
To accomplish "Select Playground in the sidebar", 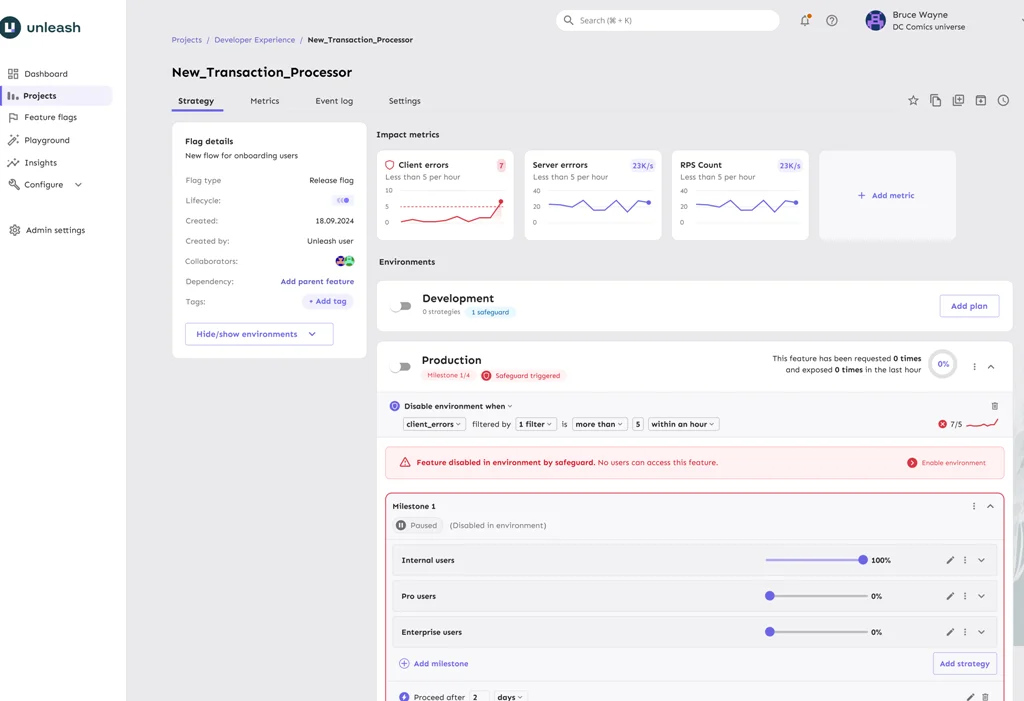I will click(x=47, y=140).
